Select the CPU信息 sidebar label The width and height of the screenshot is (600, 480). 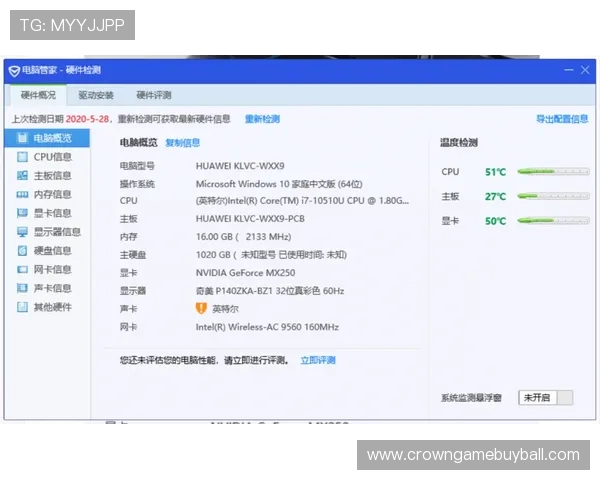click(53, 157)
